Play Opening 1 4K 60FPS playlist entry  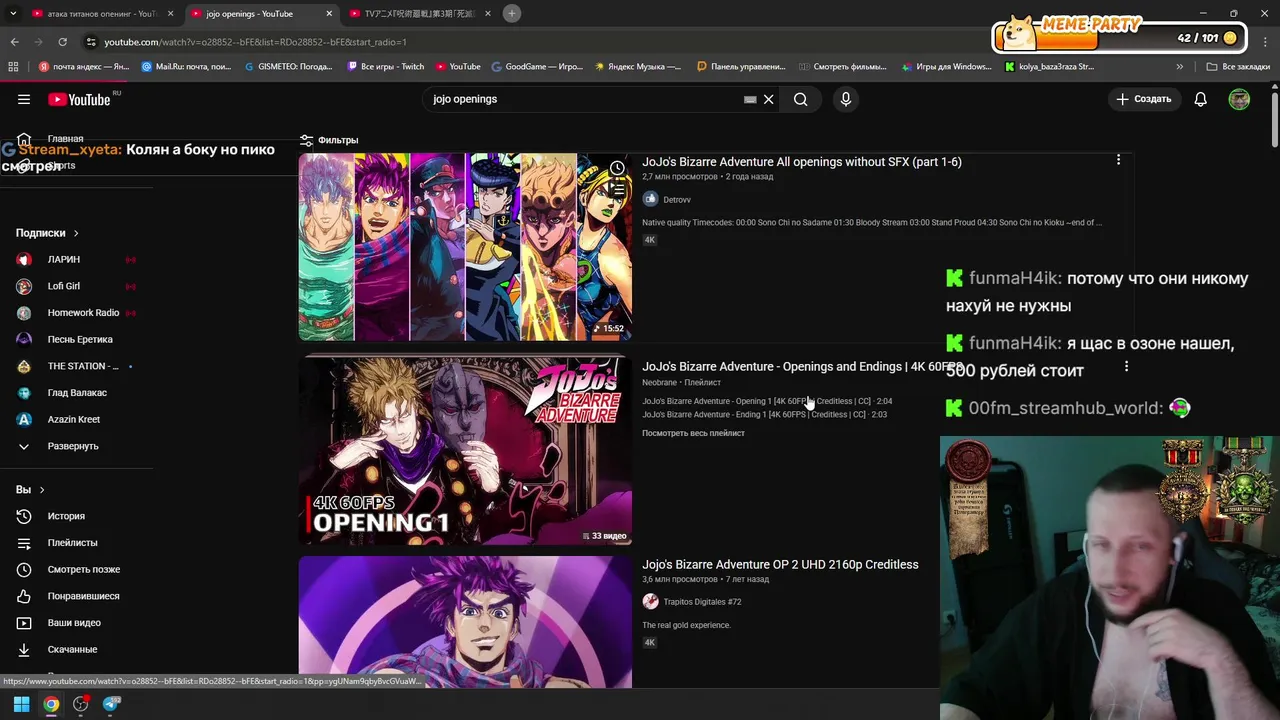point(767,401)
